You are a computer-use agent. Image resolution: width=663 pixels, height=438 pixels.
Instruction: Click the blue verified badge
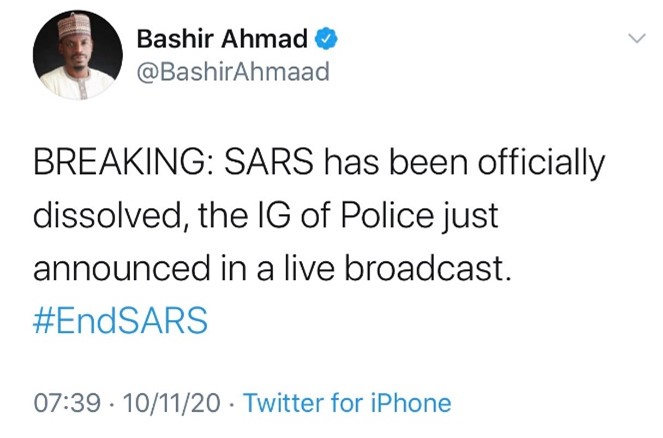[326, 40]
